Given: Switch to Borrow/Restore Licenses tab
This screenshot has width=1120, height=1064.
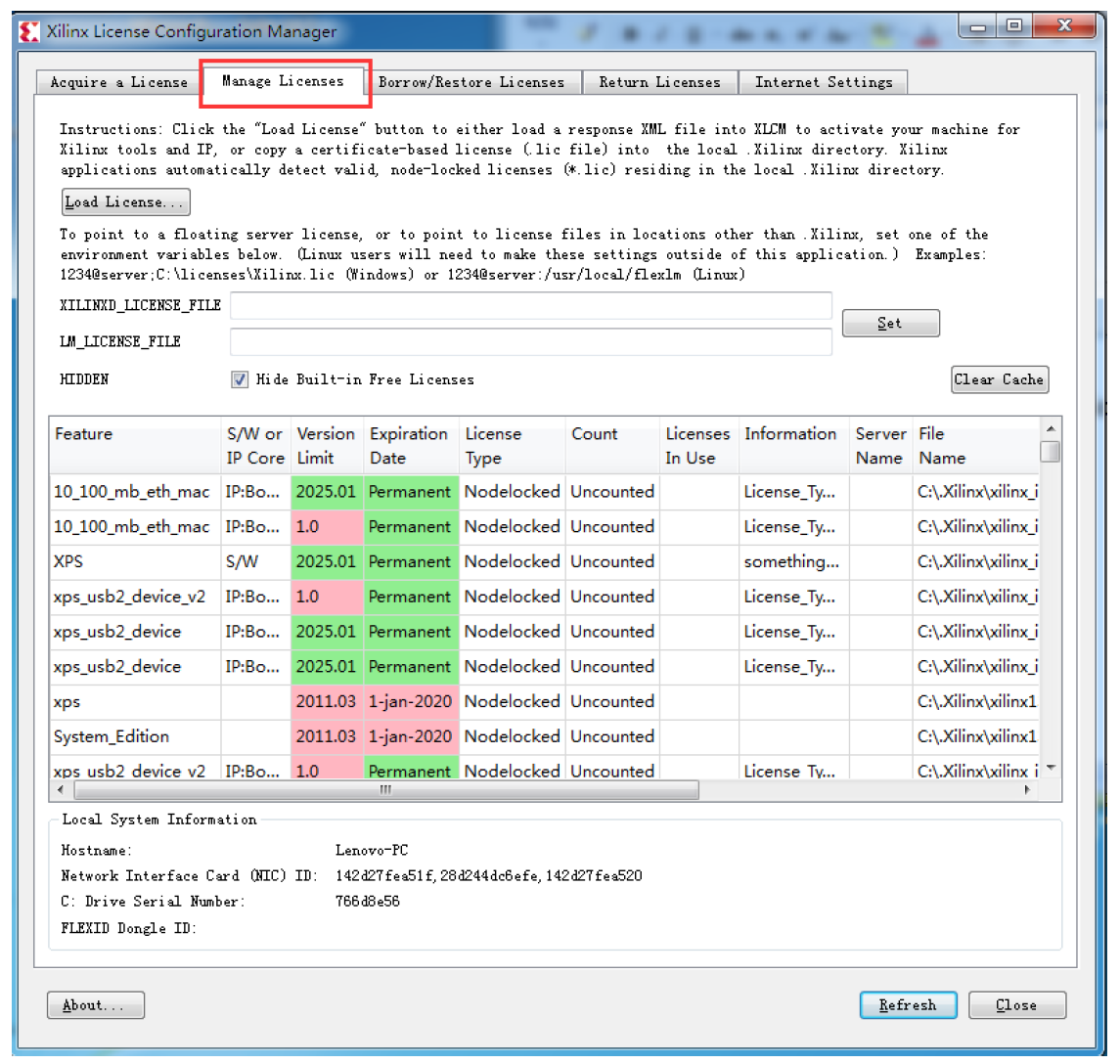Looking at the screenshot, I should click(475, 83).
